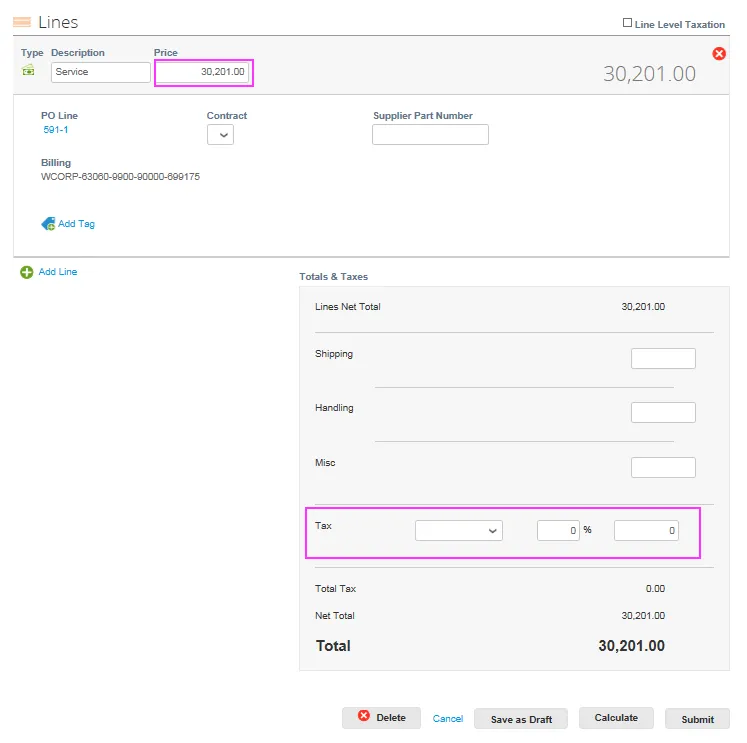Click the green plus Add Line icon
This screenshot has height=743, width=747.
(27, 272)
